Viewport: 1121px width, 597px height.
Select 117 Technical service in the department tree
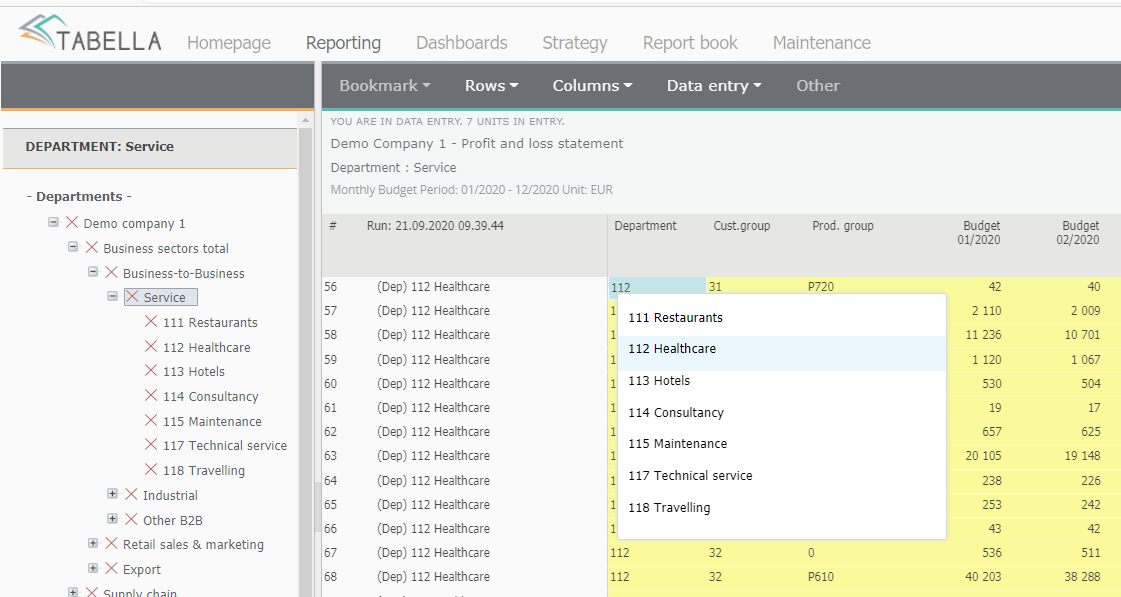pyautogui.click(x=224, y=445)
